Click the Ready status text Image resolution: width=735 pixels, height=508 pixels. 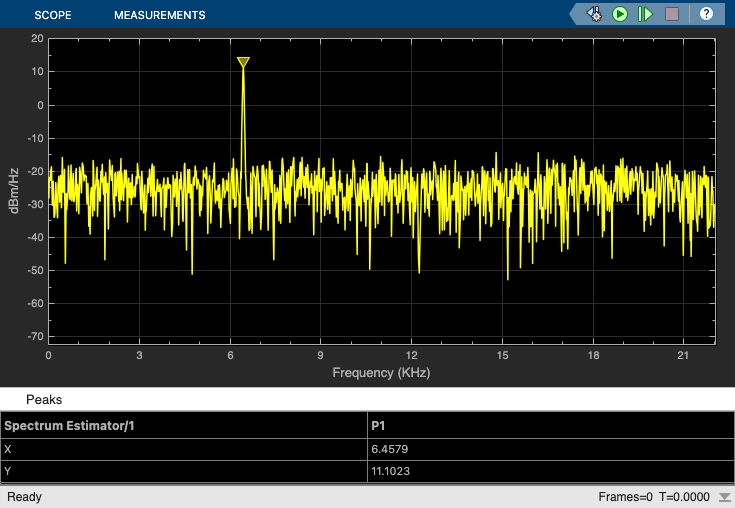click(x=25, y=497)
